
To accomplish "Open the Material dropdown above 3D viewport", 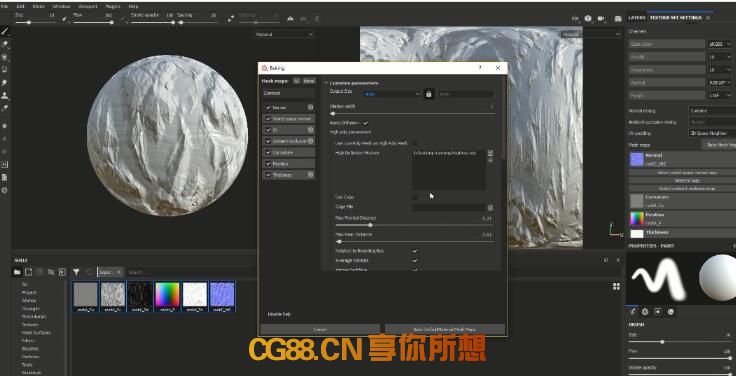I will tap(284, 34).
